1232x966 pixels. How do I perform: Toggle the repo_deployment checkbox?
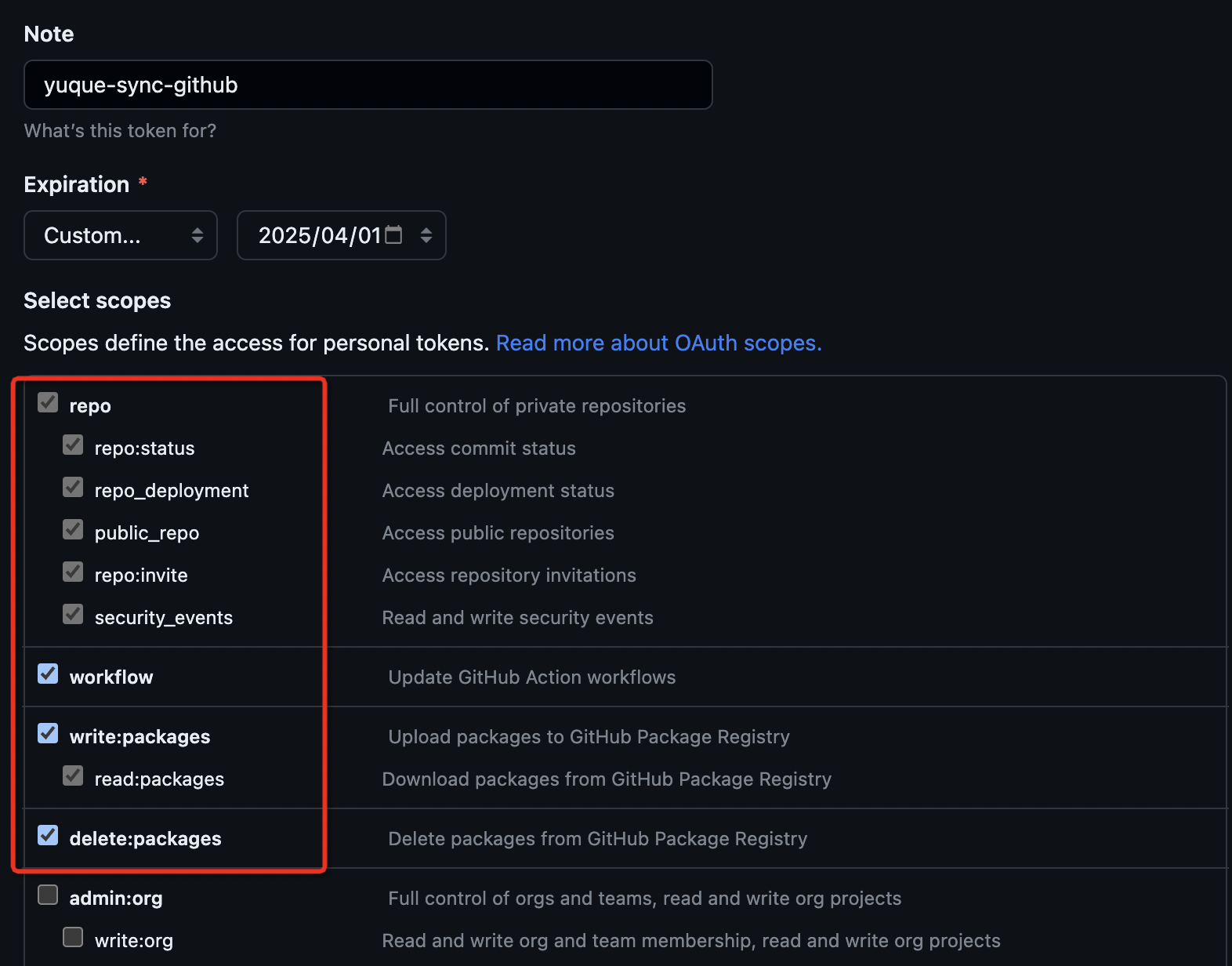(73, 488)
